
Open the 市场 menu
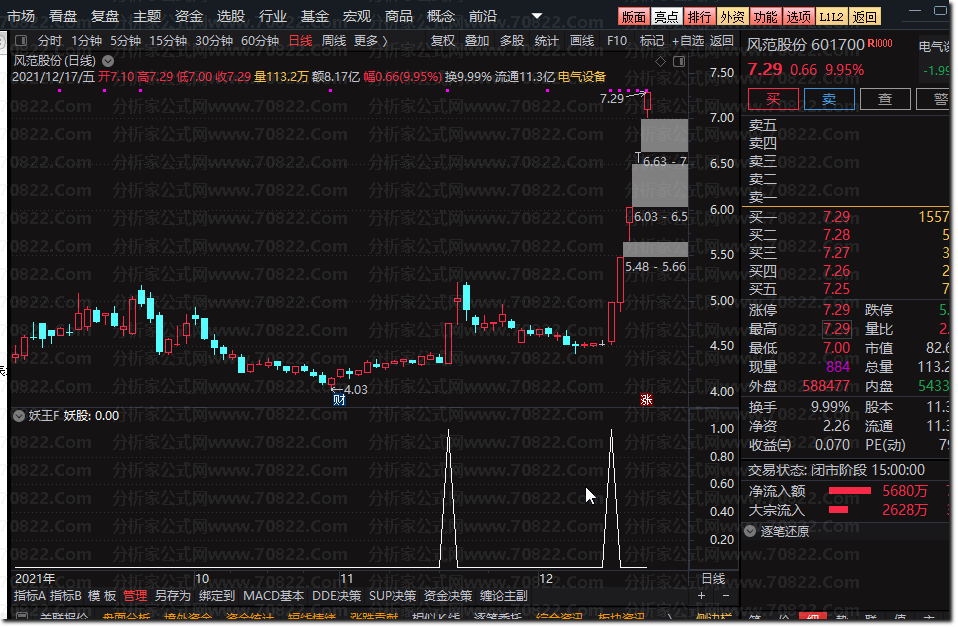point(21,16)
